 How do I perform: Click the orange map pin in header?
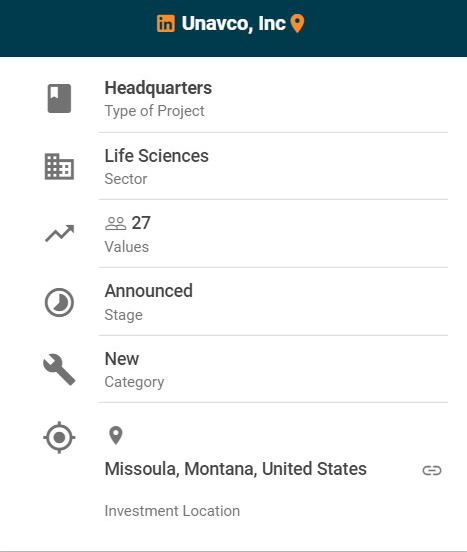click(x=297, y=24)
